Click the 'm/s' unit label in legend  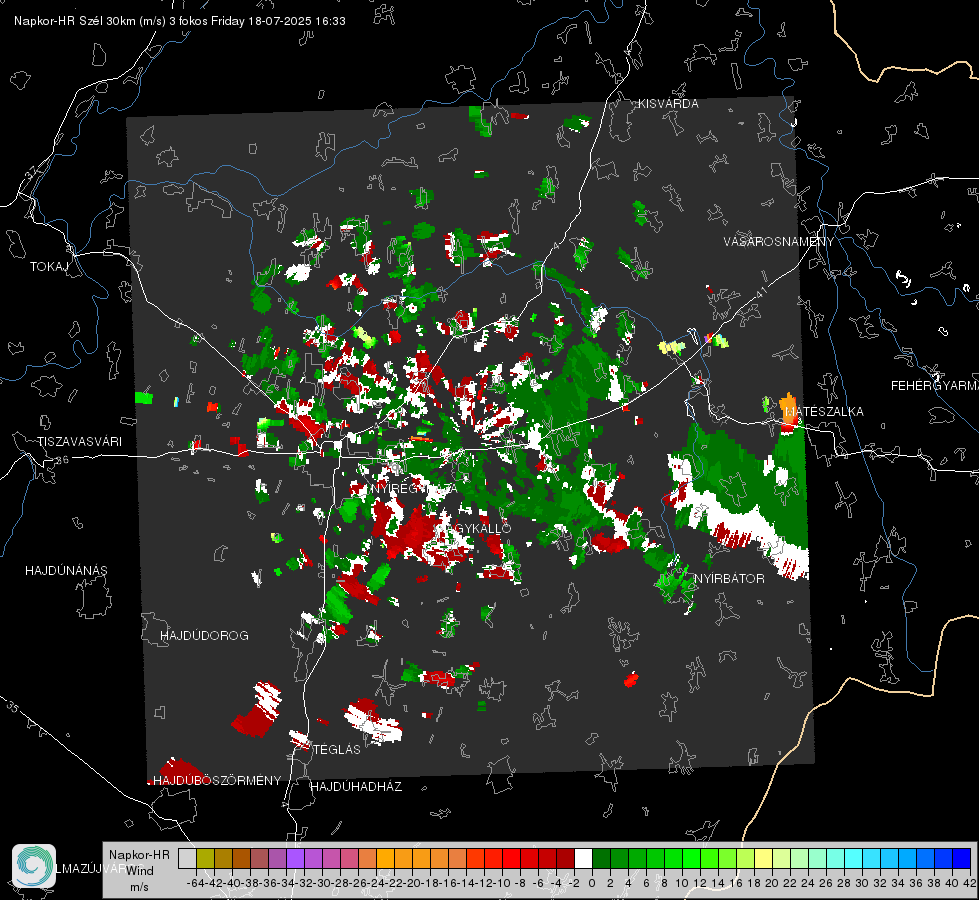point(139,887)
